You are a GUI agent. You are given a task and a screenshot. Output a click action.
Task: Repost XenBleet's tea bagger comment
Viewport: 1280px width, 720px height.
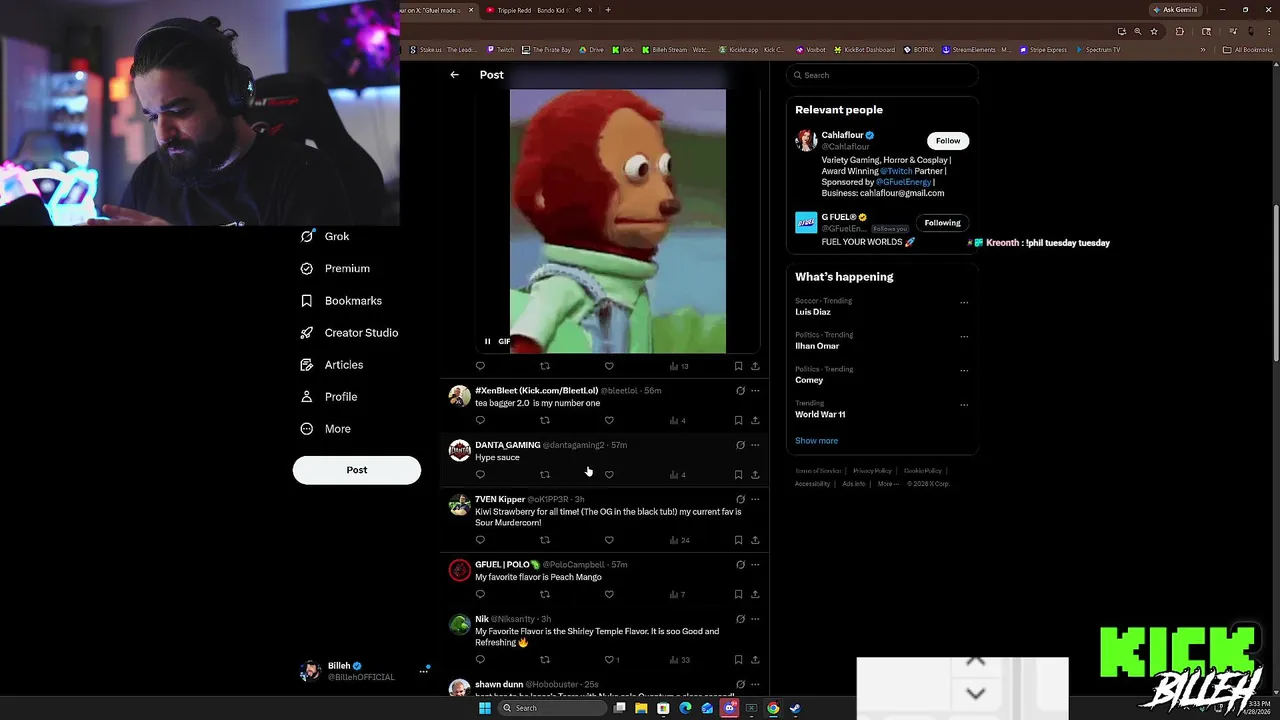coord(545,420)
